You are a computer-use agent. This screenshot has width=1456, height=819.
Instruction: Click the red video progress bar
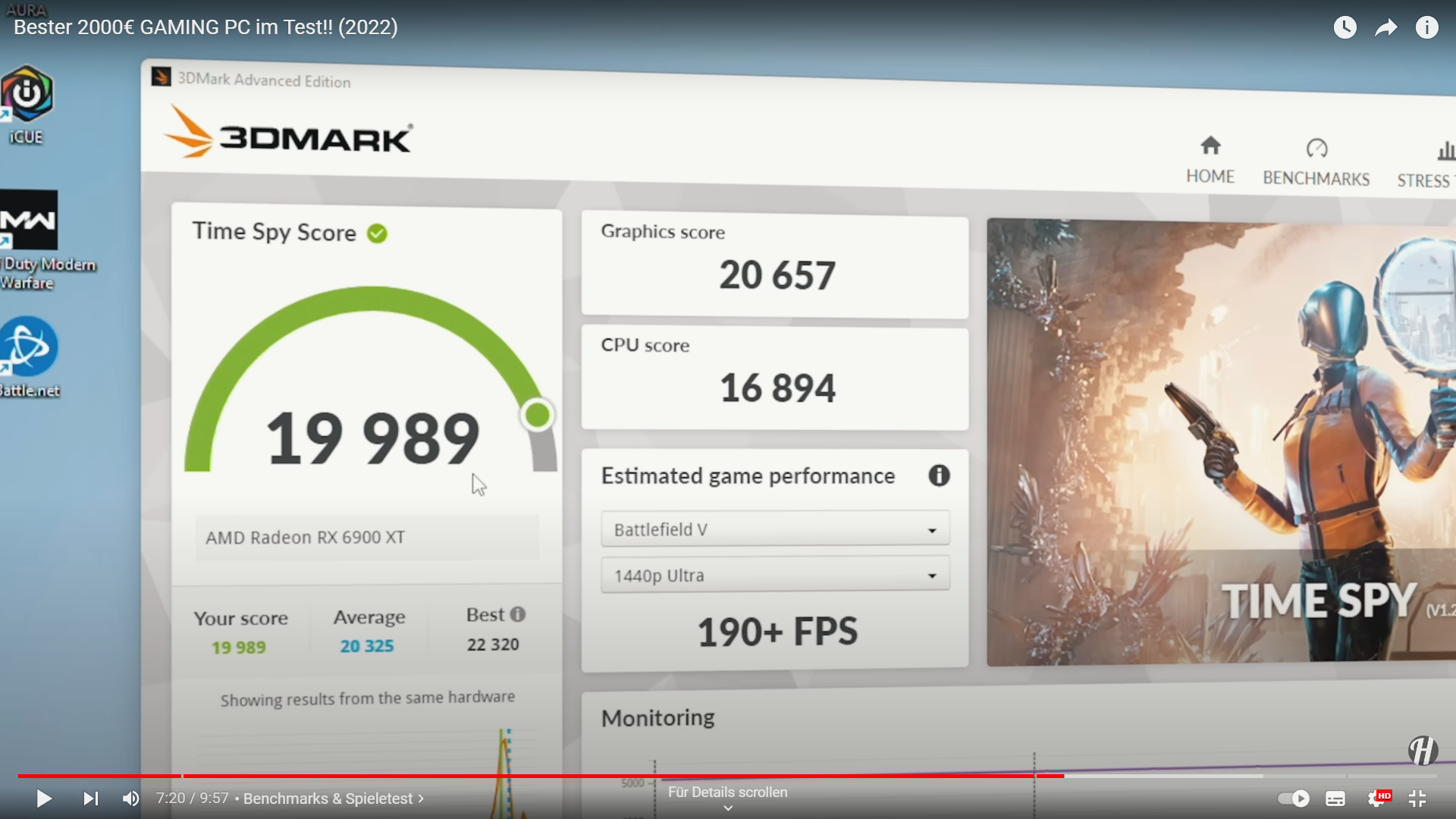pos(531,777)
